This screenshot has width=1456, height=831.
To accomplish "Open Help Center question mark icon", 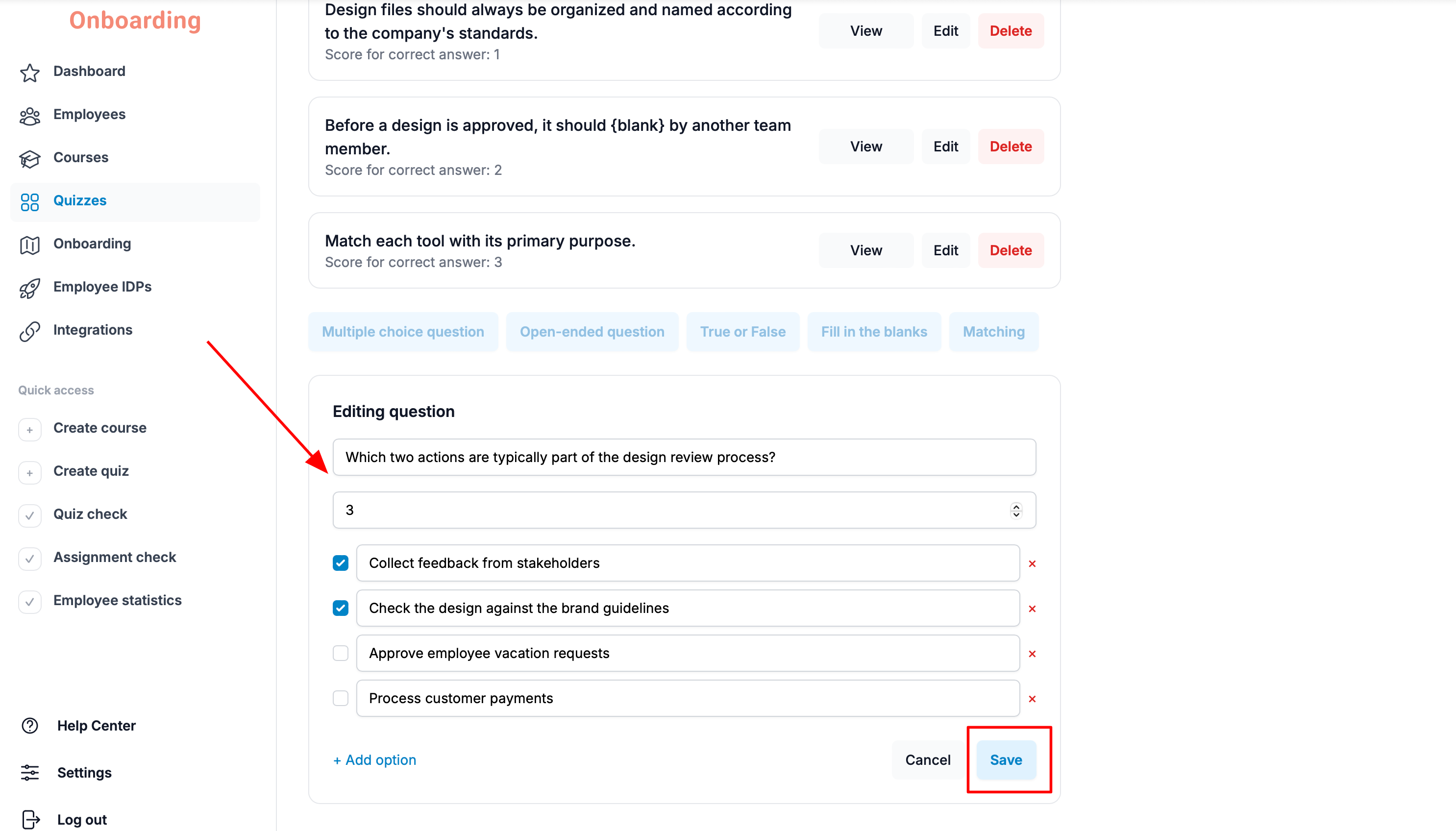I will click(x=30, y=726).
